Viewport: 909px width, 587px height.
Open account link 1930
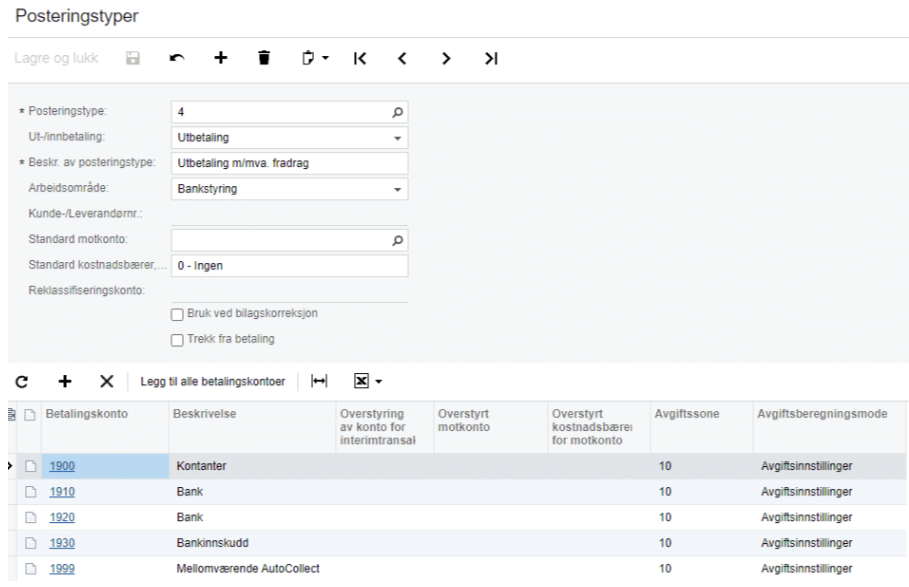pos(62,543)
